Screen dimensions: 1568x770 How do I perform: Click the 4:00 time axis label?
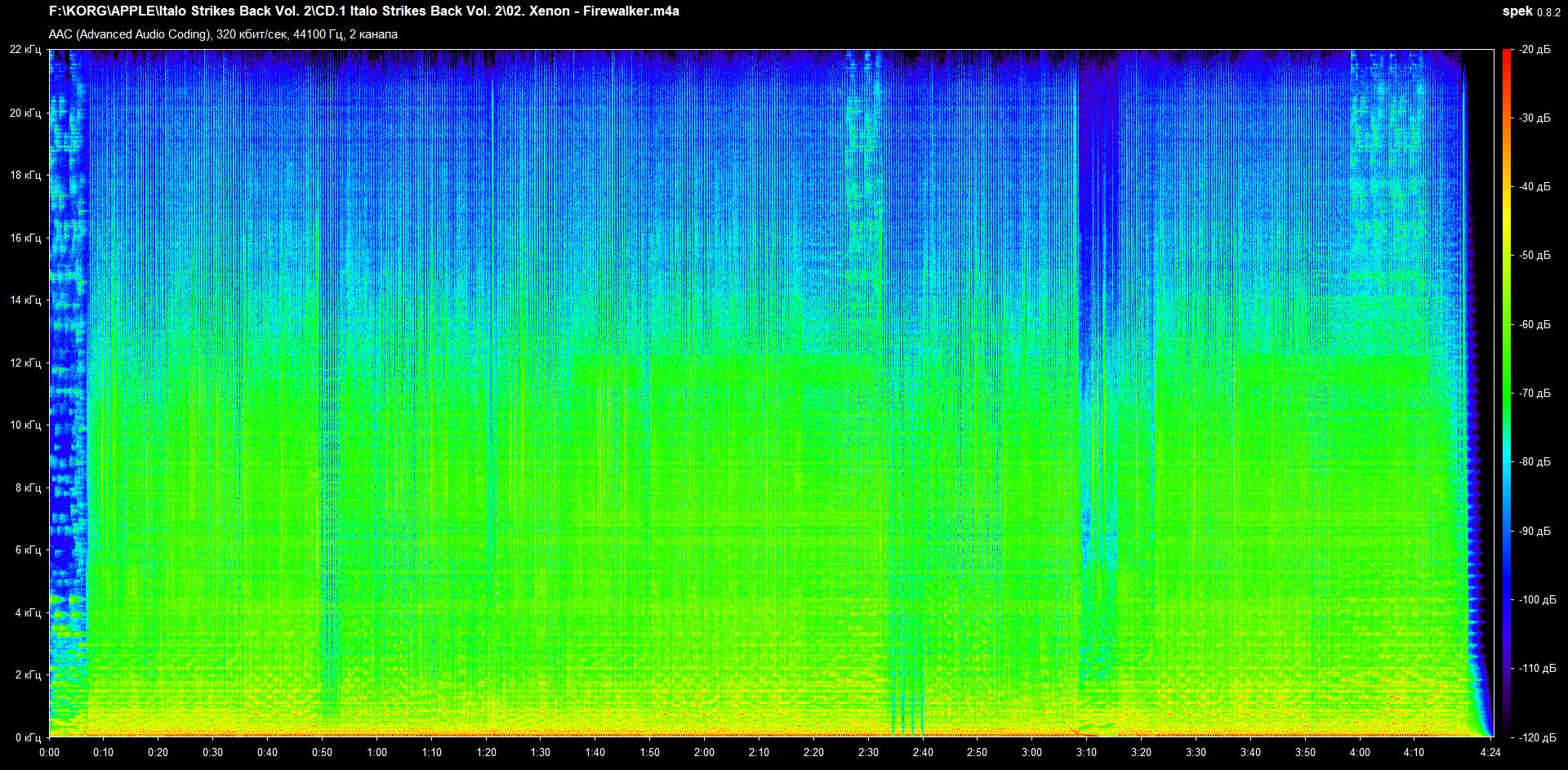1359,752
